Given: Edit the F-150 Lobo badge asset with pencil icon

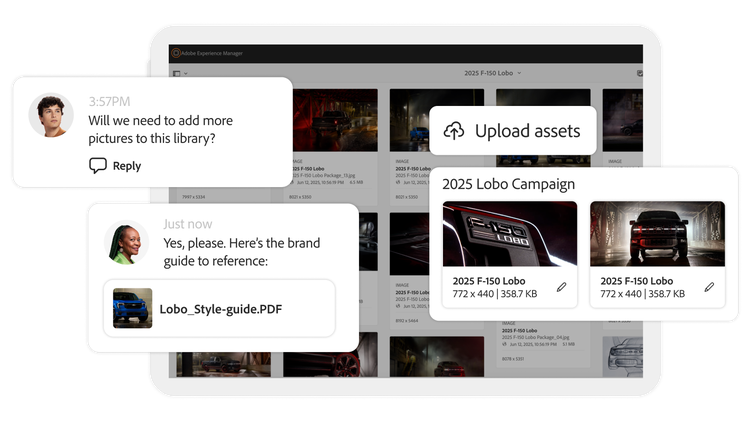Looking at the screenshot, I should point(561,287).
